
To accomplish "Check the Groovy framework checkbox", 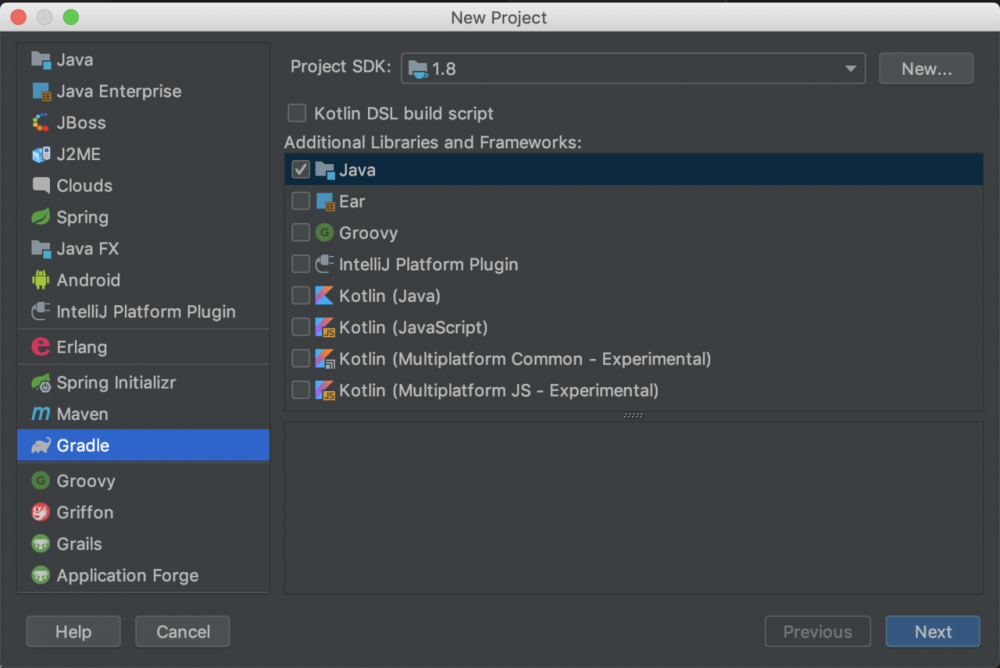I will pos(301,233).
